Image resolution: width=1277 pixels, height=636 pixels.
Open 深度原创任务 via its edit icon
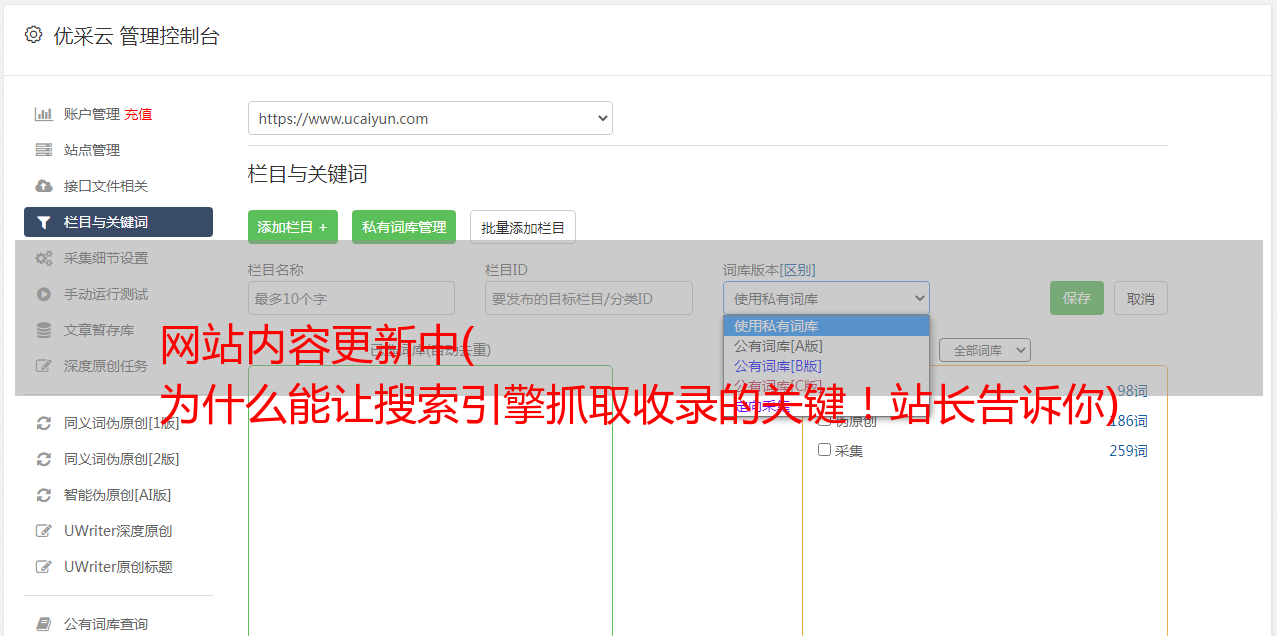[x=44, y=366]
